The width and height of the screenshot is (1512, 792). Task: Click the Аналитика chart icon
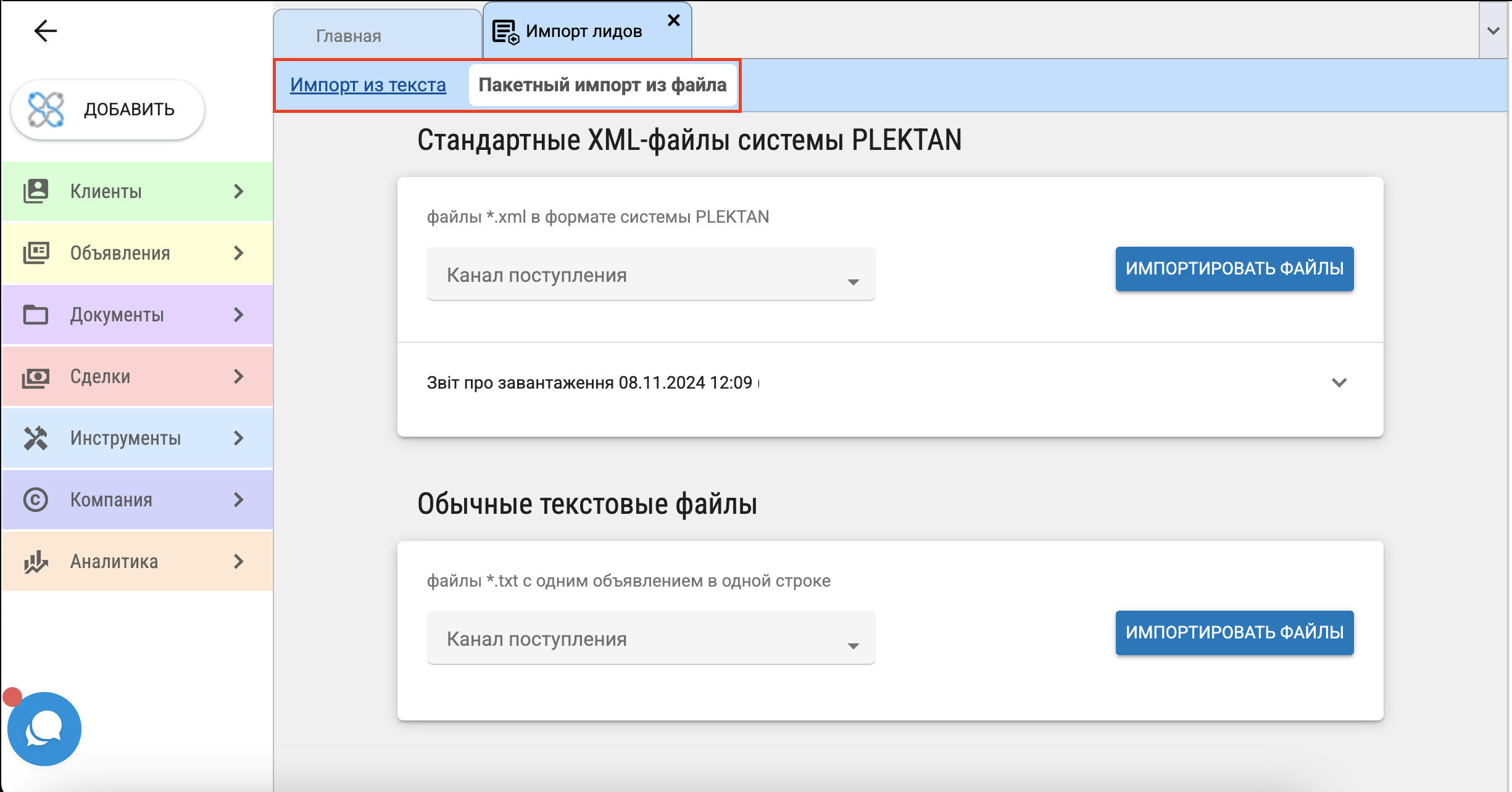coord(36,561)
